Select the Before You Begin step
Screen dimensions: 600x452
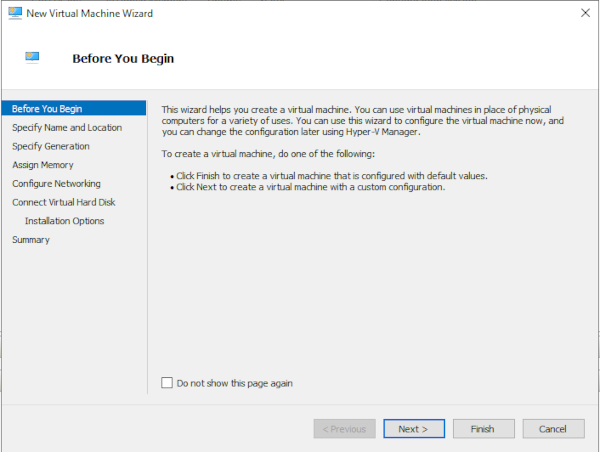(47, 109)
